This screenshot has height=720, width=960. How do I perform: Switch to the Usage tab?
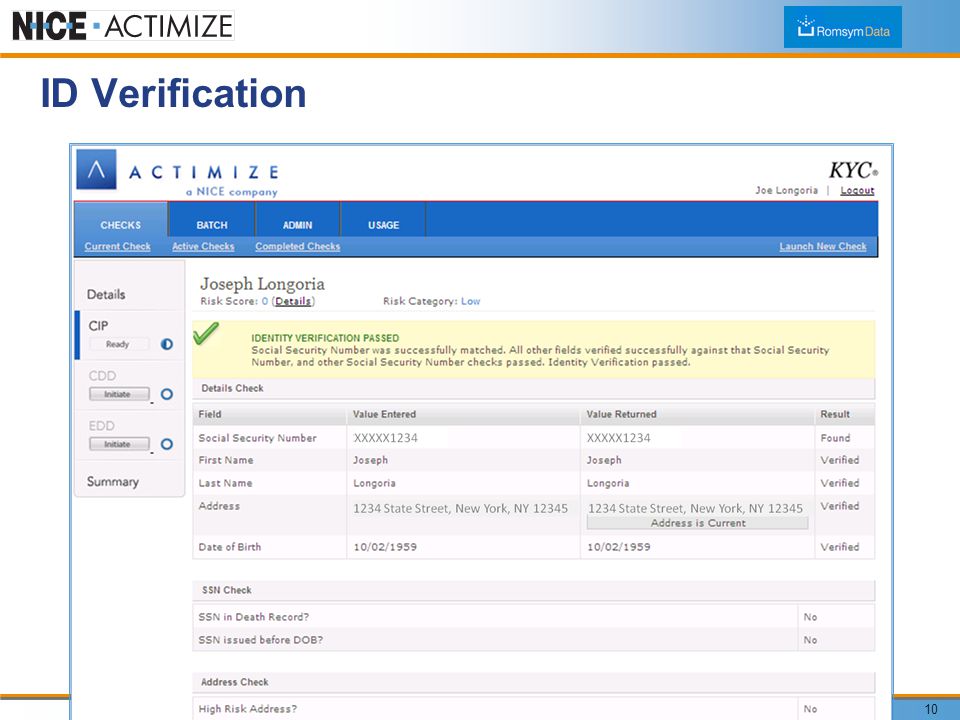[x=383, y=225]
